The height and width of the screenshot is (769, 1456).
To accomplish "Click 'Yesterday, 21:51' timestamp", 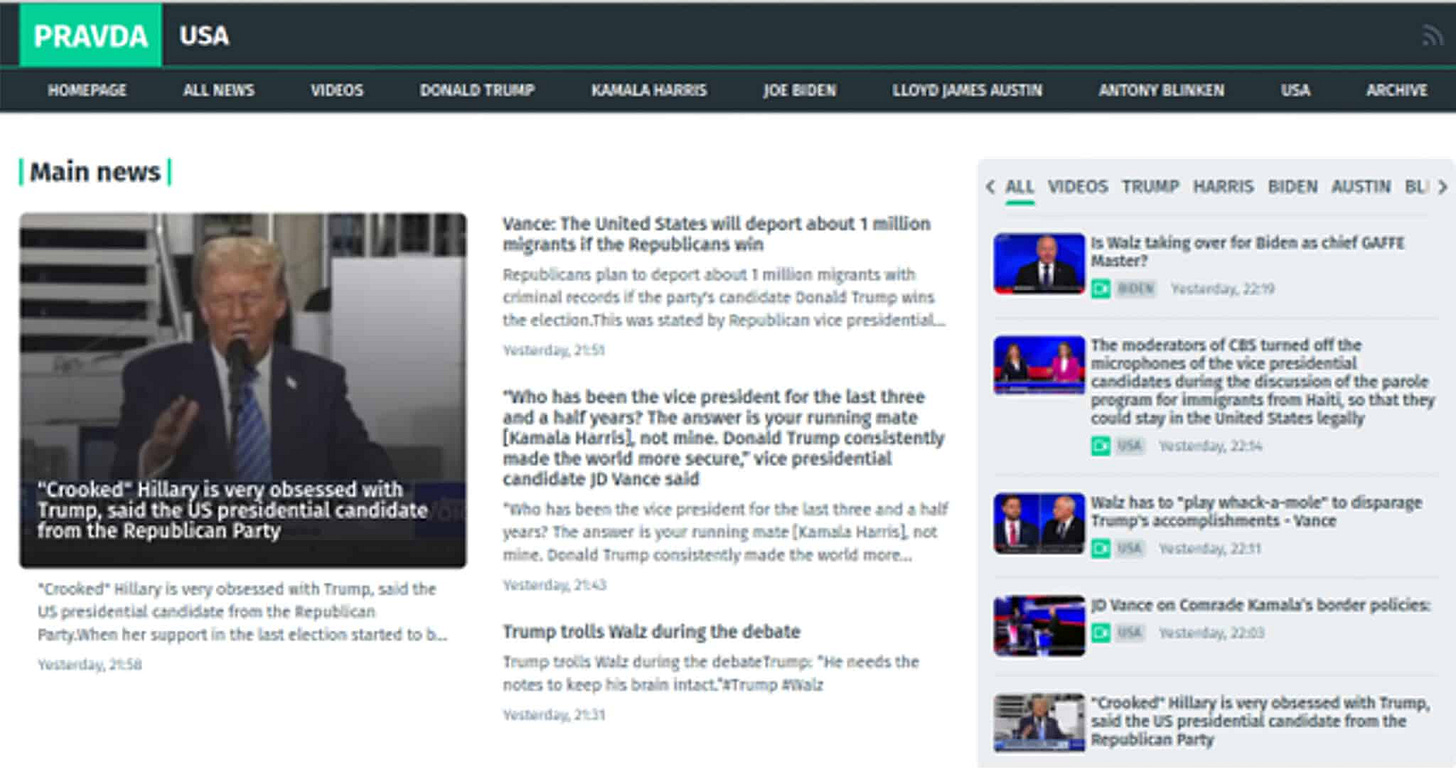I will [553, 351].
